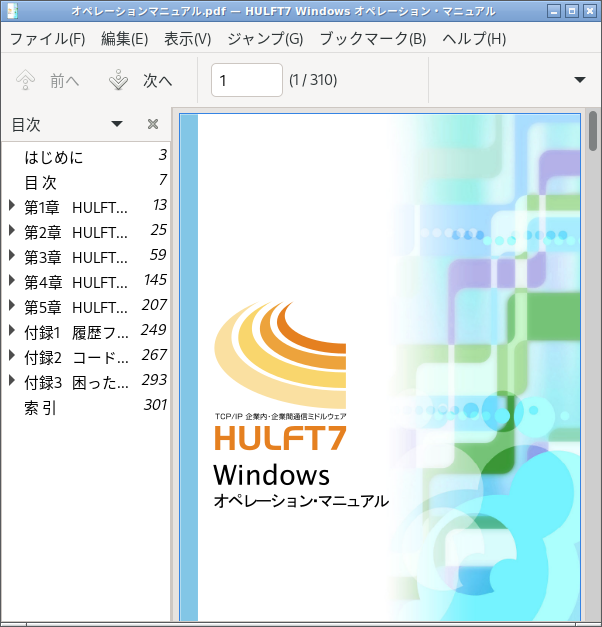Click the page count text (1 / 310)
602x627 pixels.
point(313,80)
